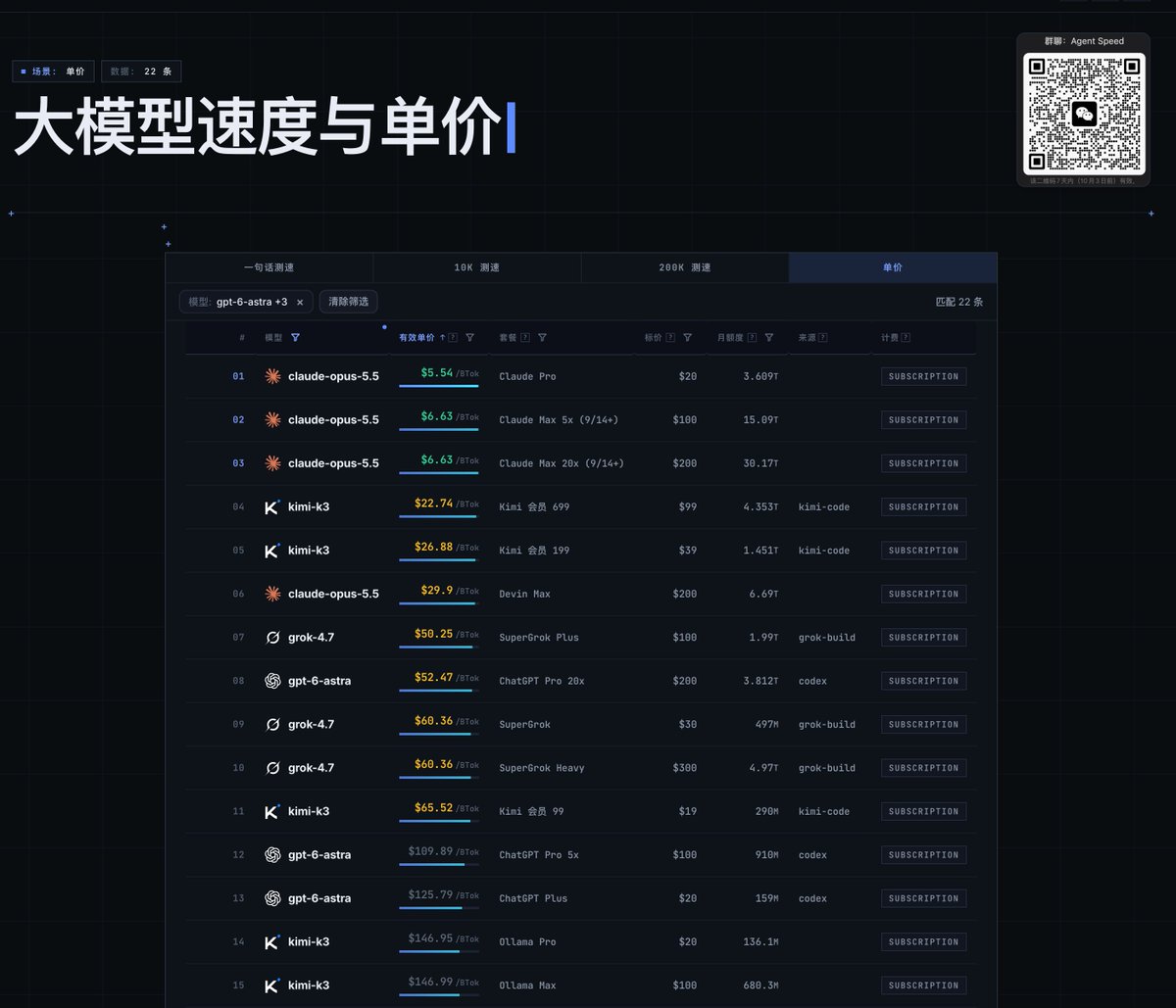
Task: Click SUBSCRIPTION badge in the Ollama Max row
Action: click(x=923, y=985)
